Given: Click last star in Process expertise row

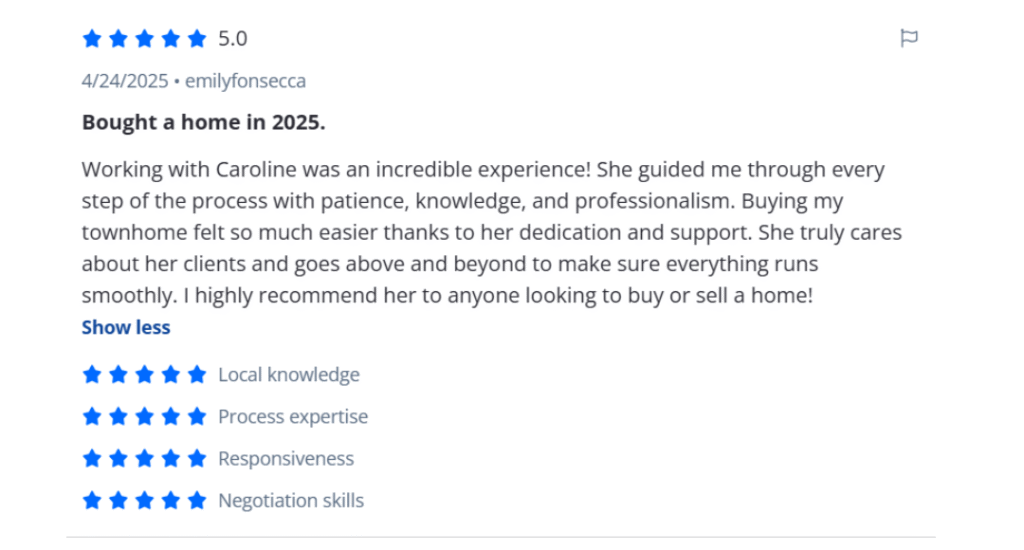Looking at the screenshot, I should coord(197,417).
